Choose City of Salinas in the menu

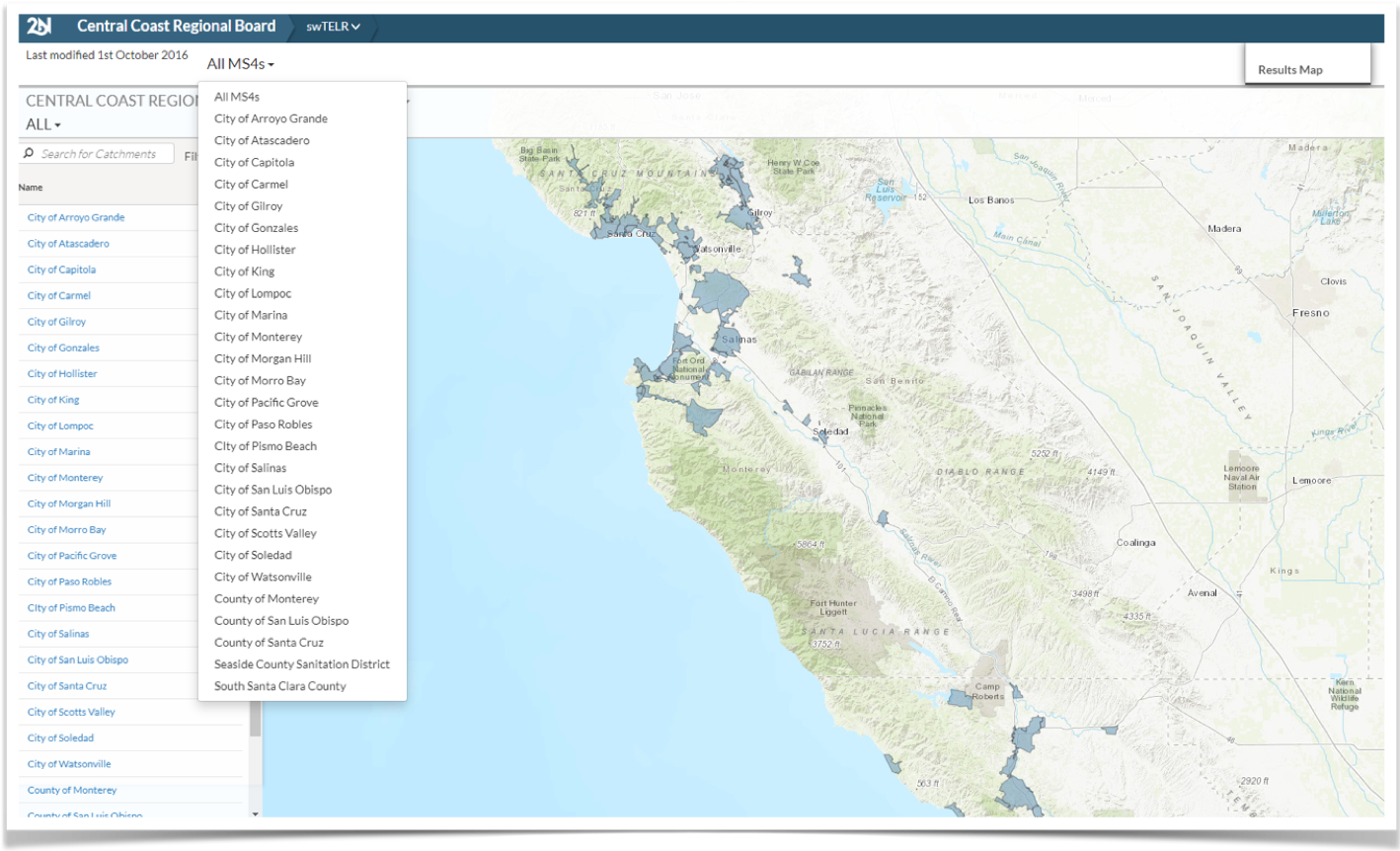(250, 468)
